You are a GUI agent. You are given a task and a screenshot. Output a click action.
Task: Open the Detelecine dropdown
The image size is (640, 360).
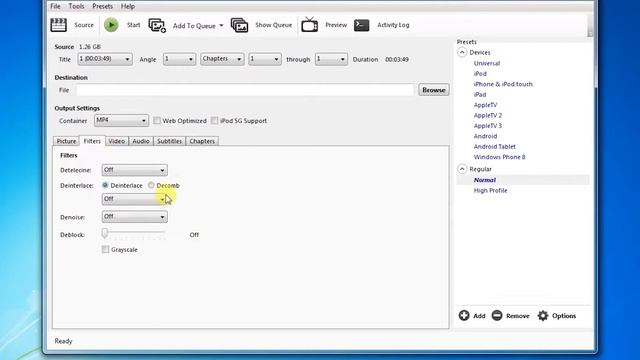134,170
